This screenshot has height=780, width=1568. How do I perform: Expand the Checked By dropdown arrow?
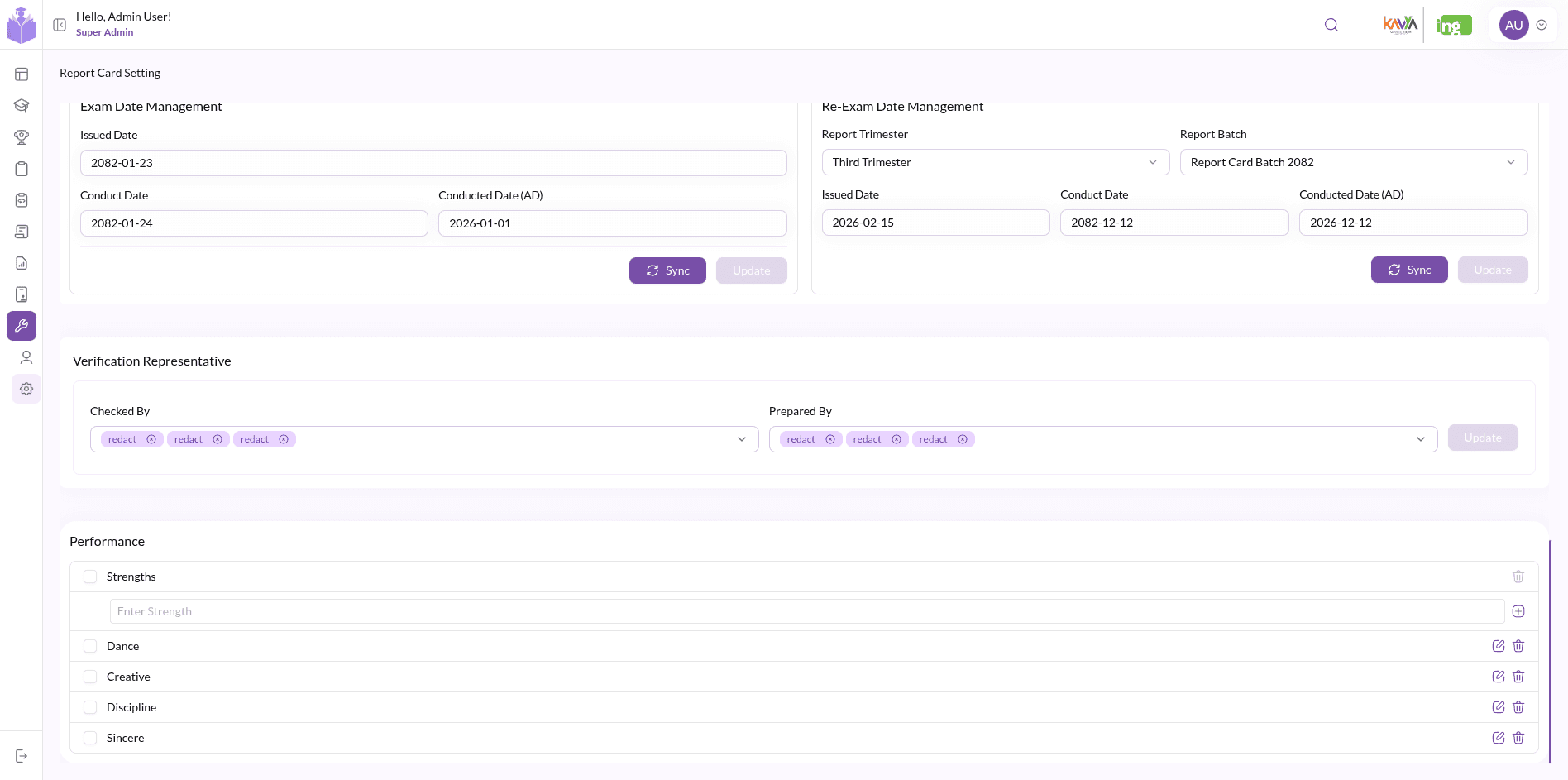(742, 439)
